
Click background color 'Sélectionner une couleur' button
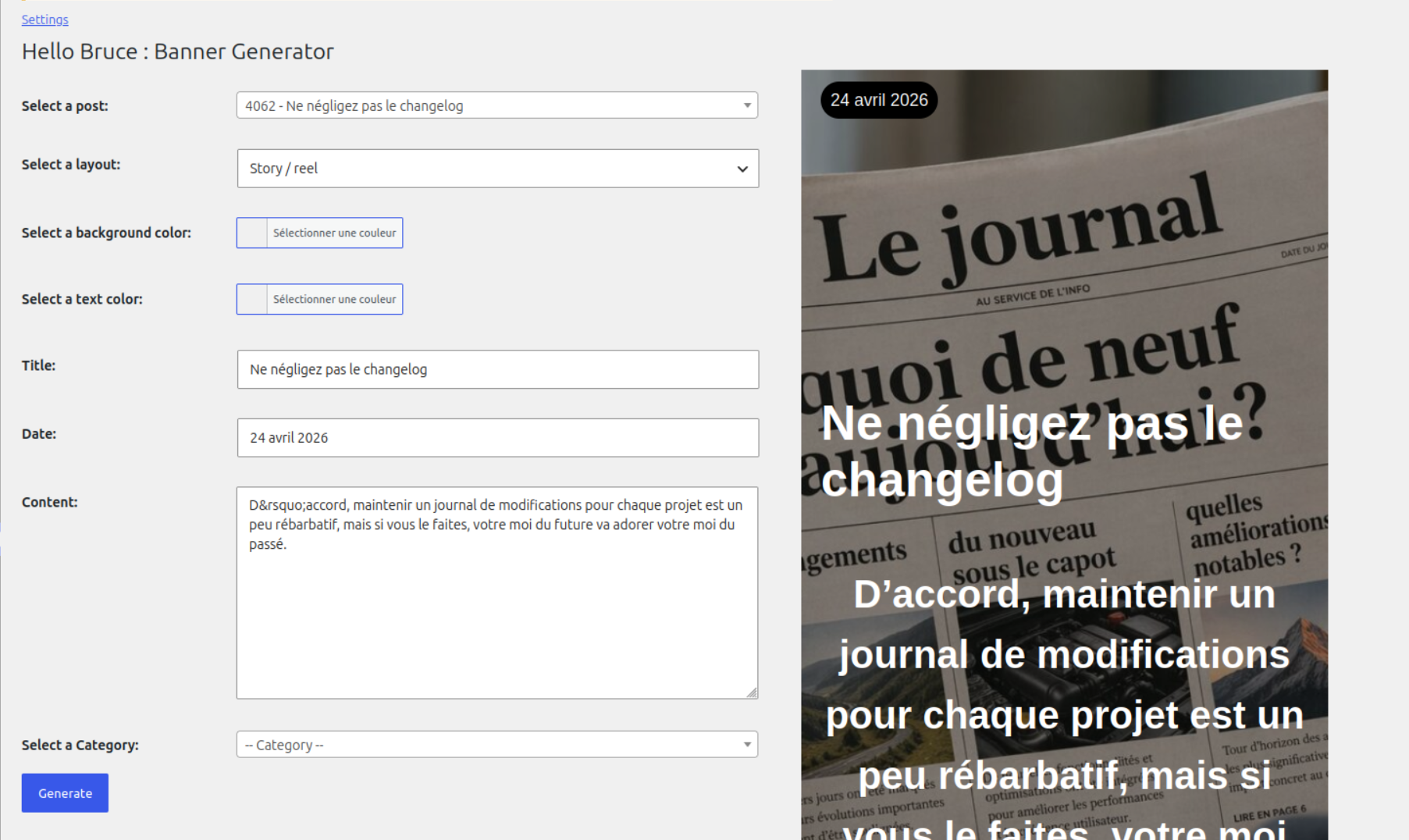(x=334, y=233)
